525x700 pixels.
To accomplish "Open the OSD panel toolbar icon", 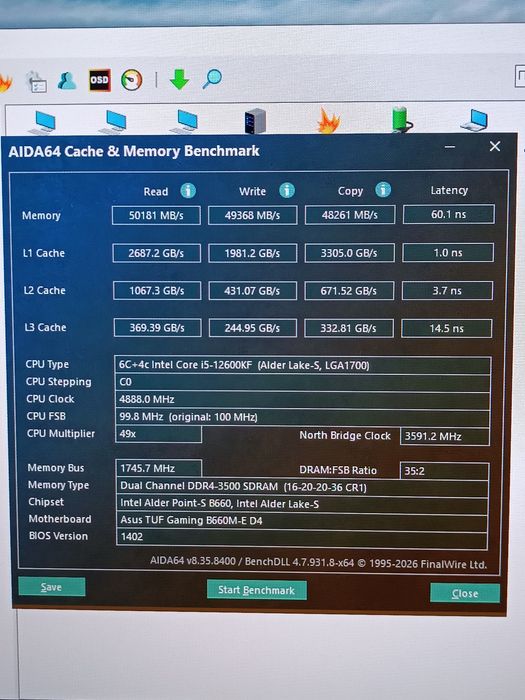I will 100,80.
